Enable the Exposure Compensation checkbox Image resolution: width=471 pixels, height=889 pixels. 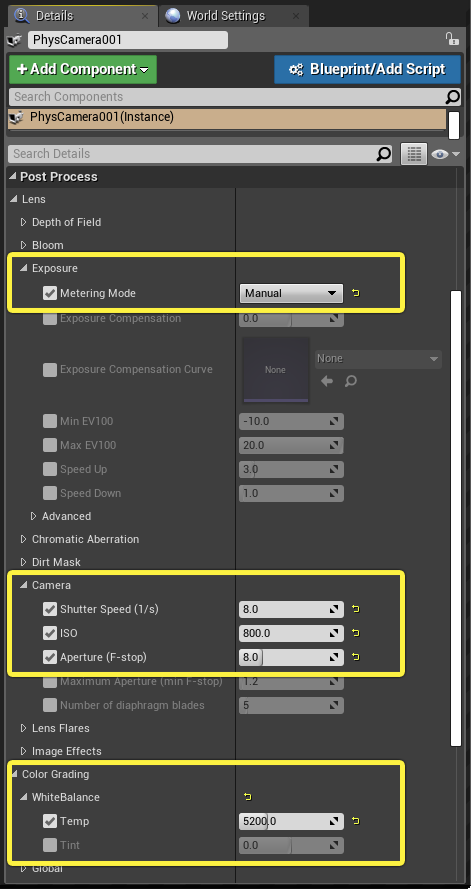coord(50,318)
